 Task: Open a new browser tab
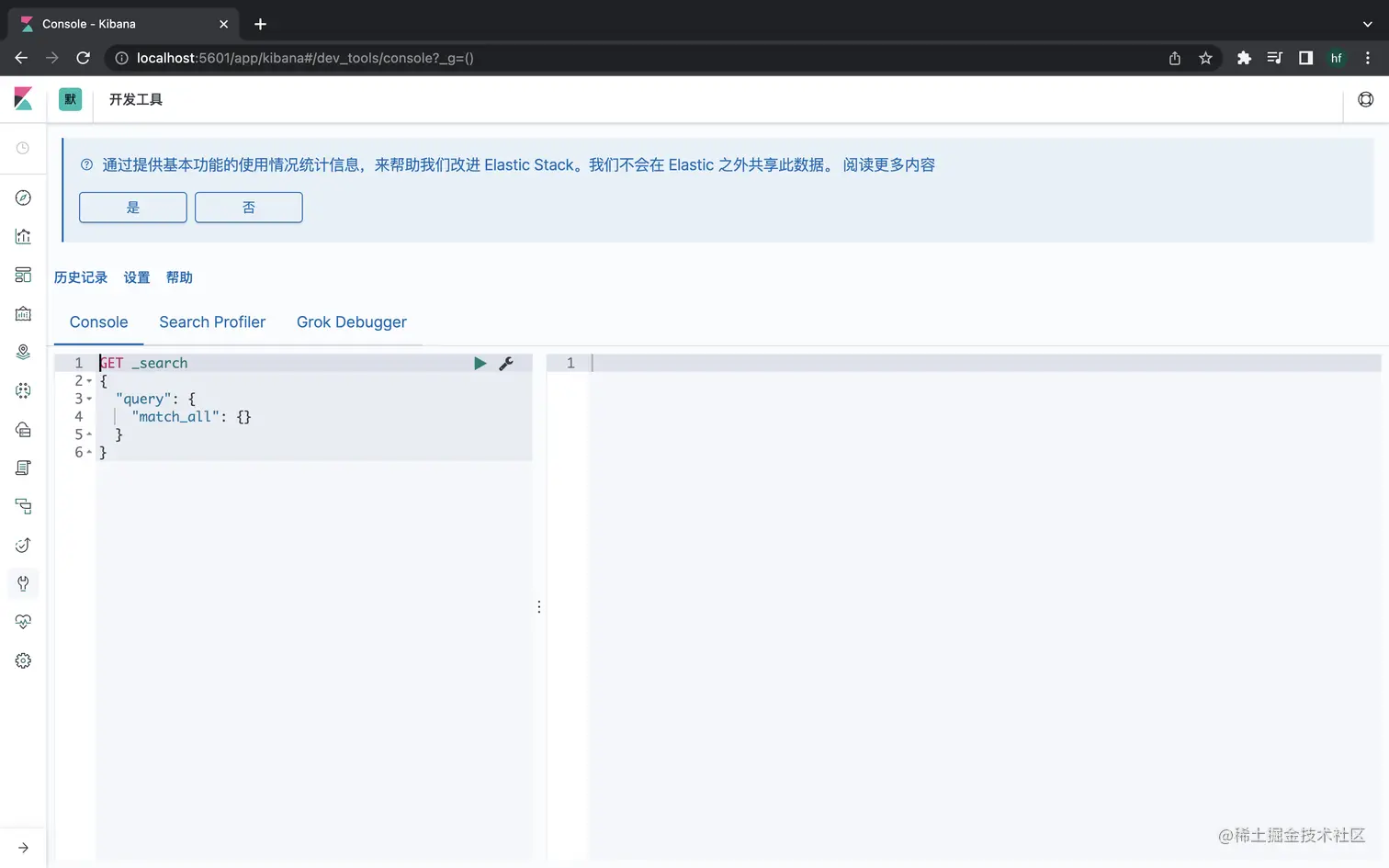point(260,24)
